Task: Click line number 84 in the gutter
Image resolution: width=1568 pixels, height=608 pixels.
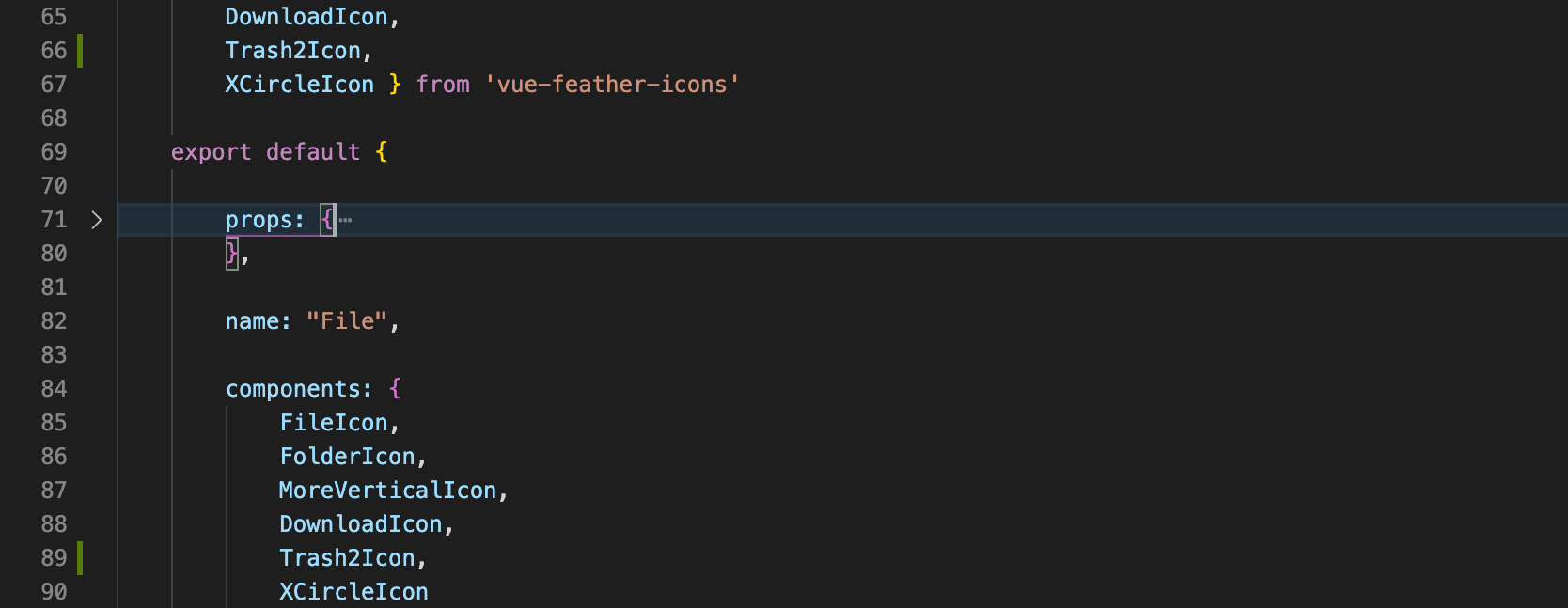Action: point(54,389)
